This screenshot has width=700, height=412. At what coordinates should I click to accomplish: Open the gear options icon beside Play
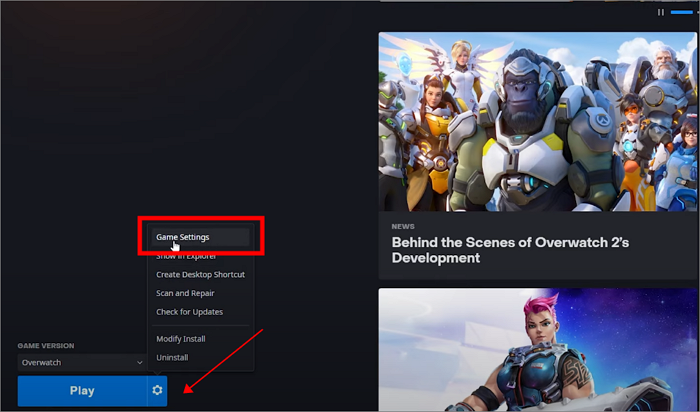point(157,391)
